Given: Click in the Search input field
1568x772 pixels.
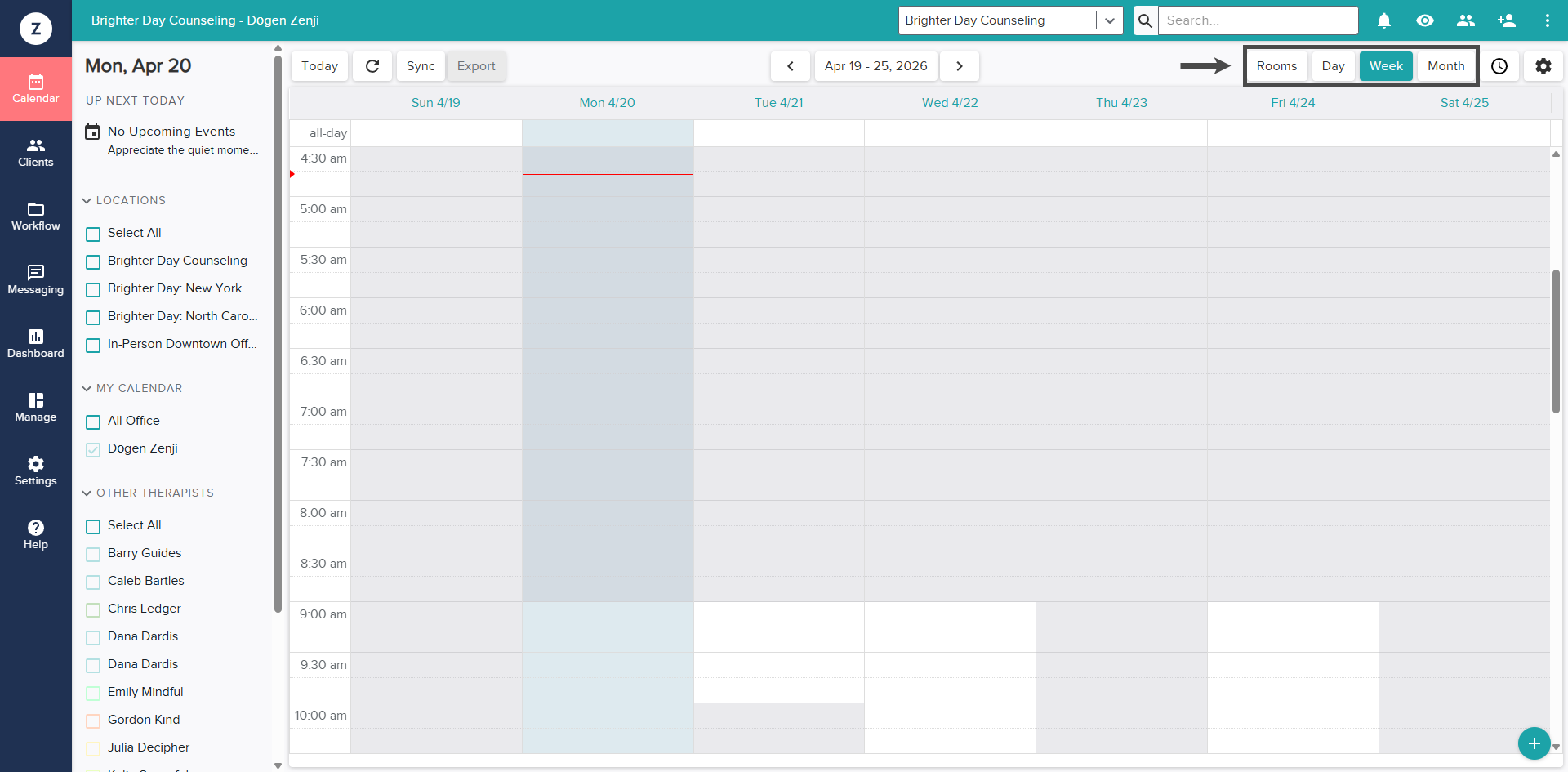Looking at the screenshot, I should [x=1258, y=20].
